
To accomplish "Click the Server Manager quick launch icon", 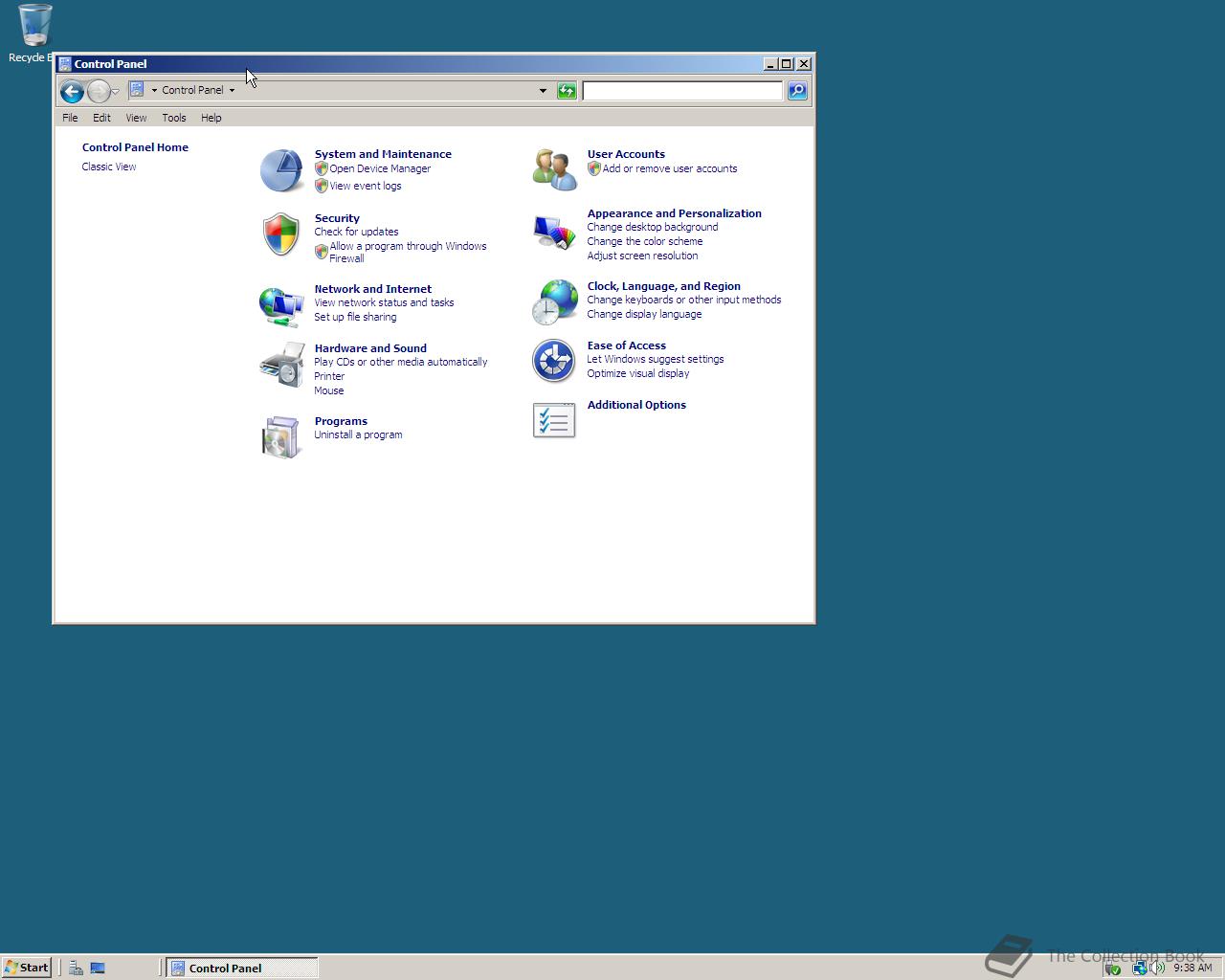I will click(76, 968).
